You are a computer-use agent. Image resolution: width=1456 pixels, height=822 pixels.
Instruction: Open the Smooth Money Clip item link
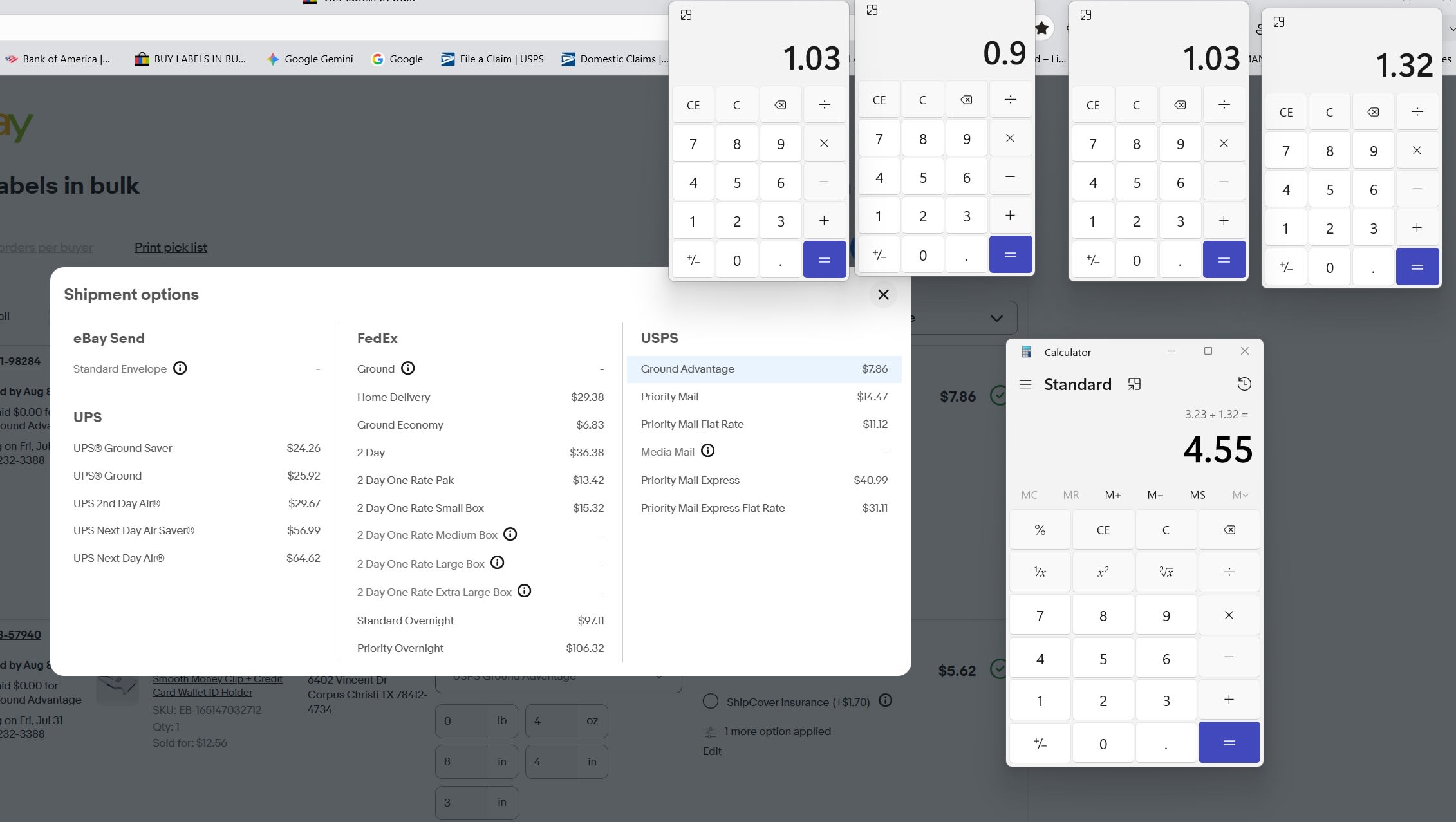tap(218, 686)
